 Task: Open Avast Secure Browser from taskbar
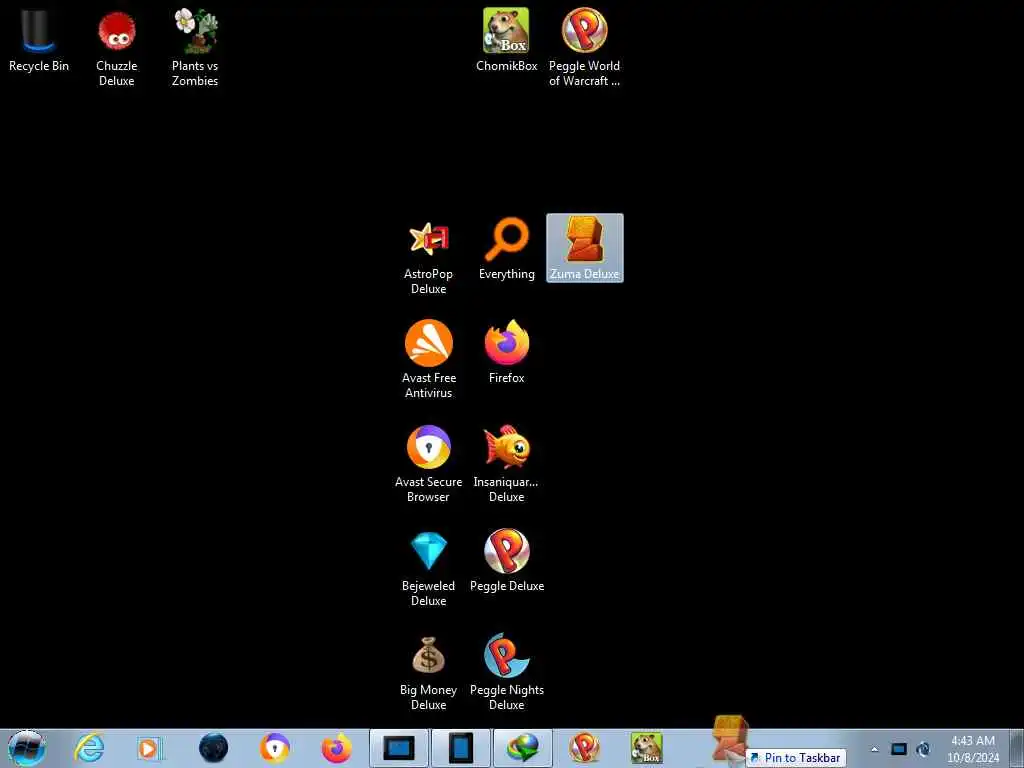275,748
